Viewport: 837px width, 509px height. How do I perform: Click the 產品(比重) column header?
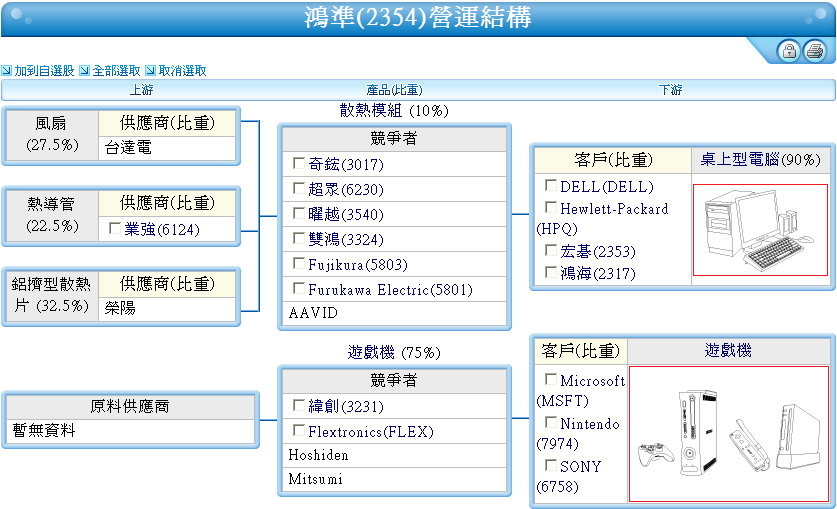394,90
